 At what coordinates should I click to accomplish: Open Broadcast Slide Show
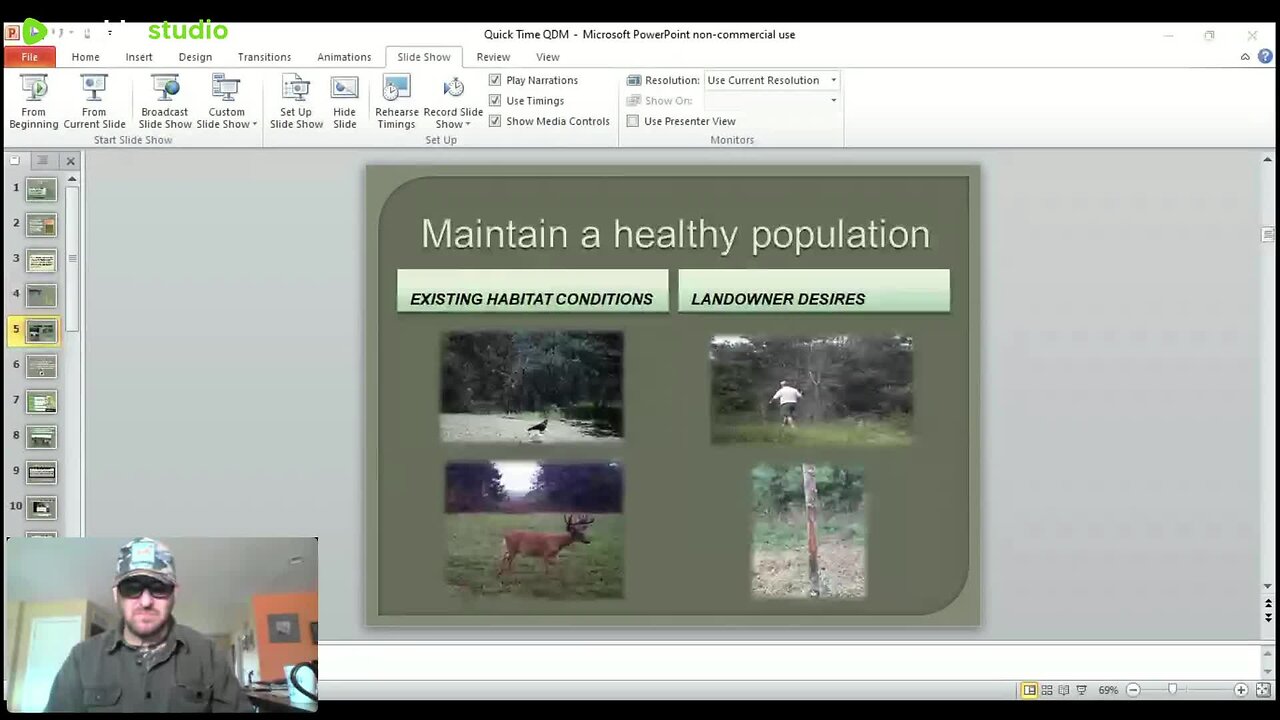pyautogui.click(x=165, y=102)
